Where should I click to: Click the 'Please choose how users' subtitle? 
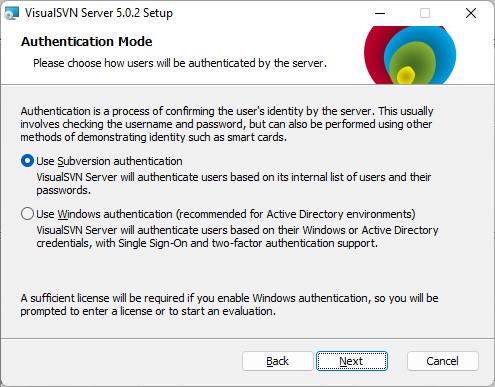180,63
